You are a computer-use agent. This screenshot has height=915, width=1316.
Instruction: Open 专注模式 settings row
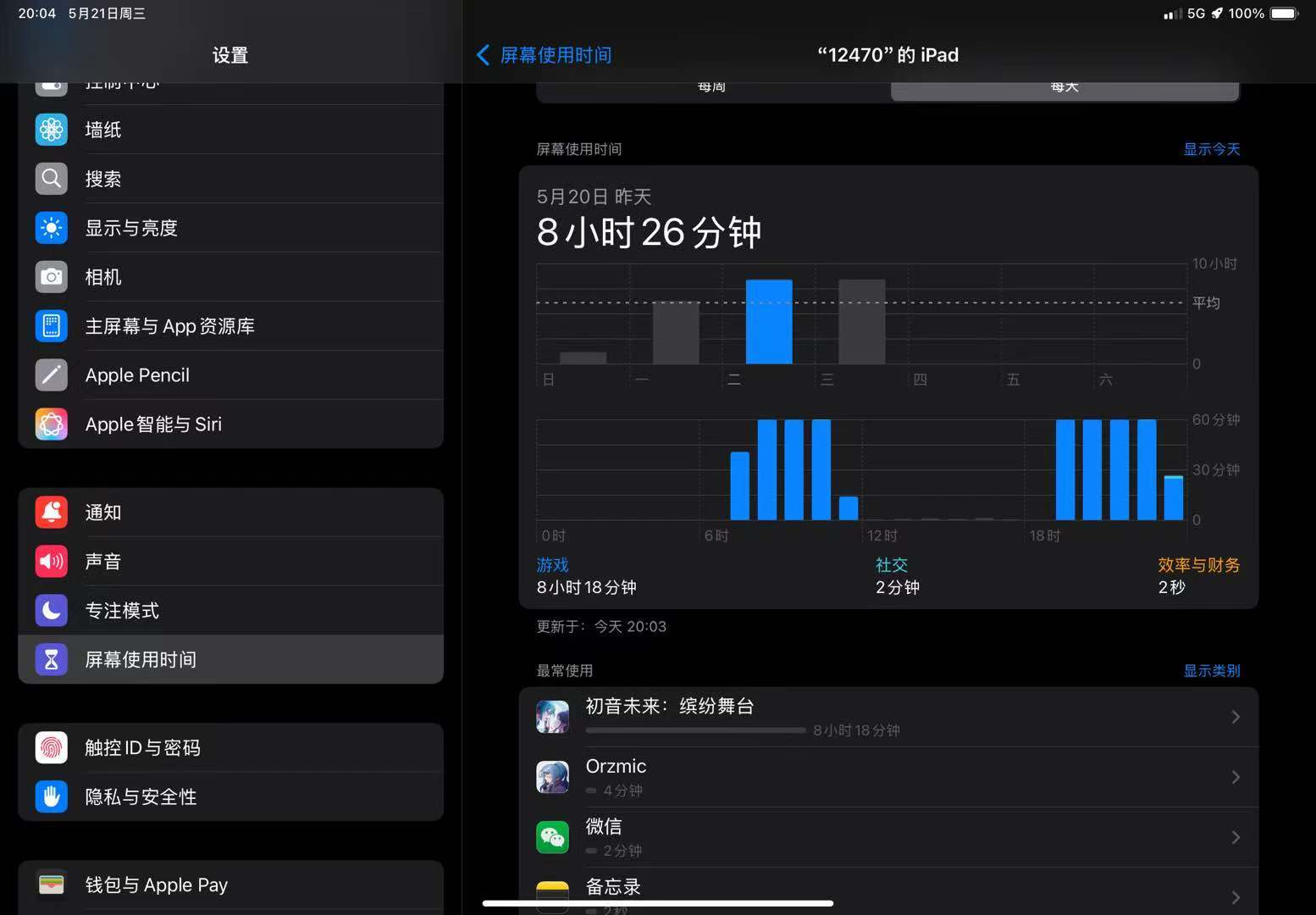230,611
